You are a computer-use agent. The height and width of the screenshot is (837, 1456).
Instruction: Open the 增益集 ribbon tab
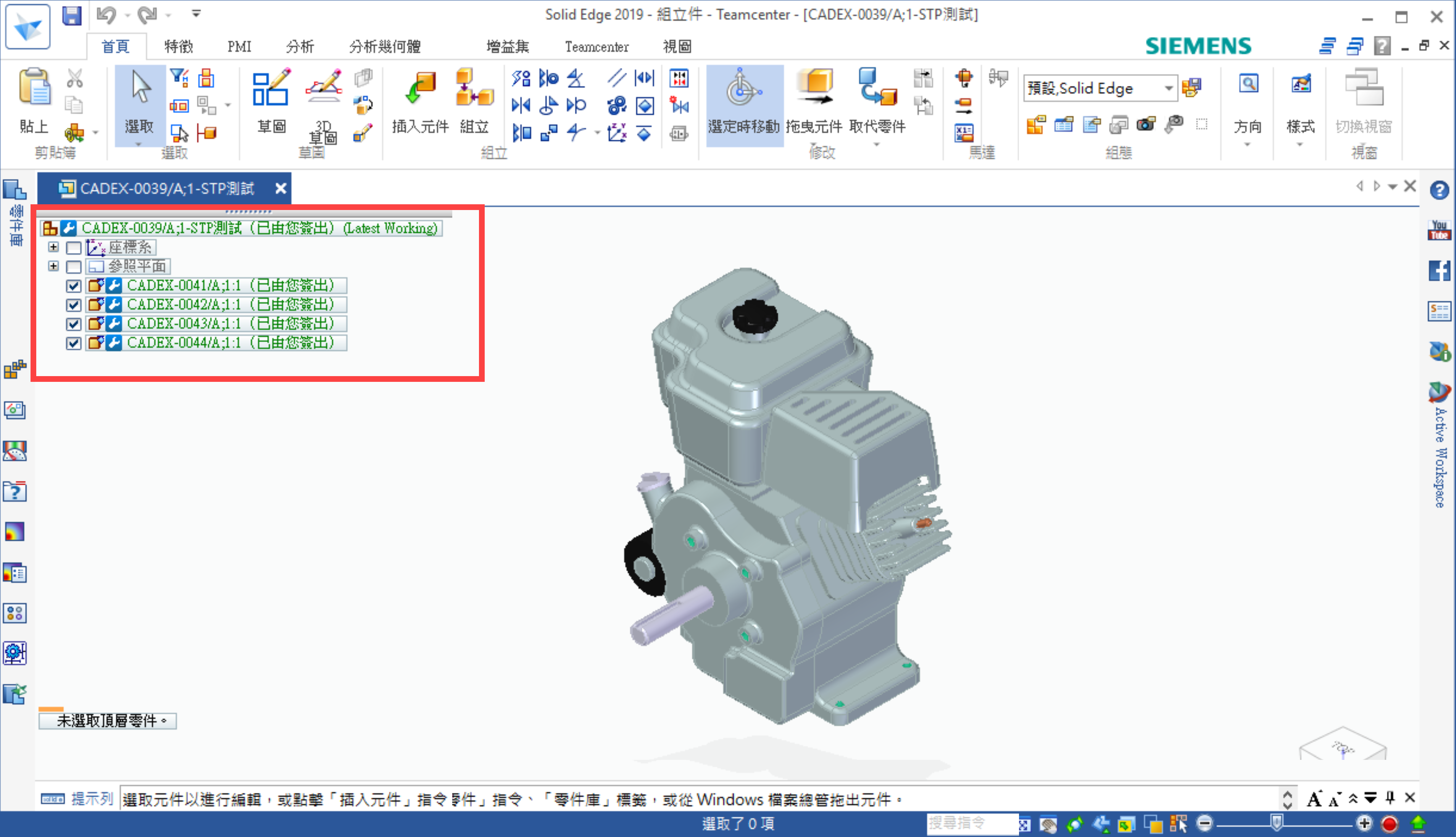pyautogui.click(x=507, y=46)
